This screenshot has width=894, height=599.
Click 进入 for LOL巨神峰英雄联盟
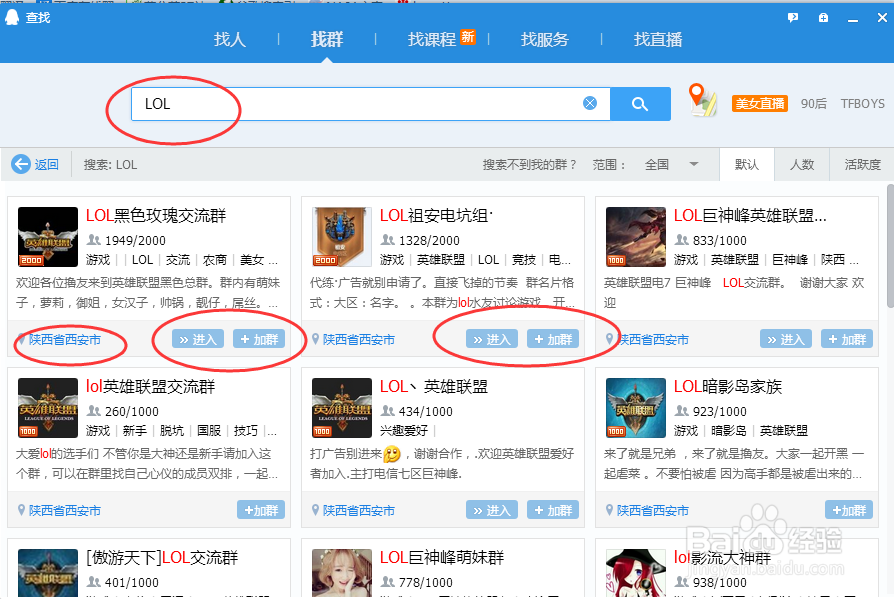point(786,339)
